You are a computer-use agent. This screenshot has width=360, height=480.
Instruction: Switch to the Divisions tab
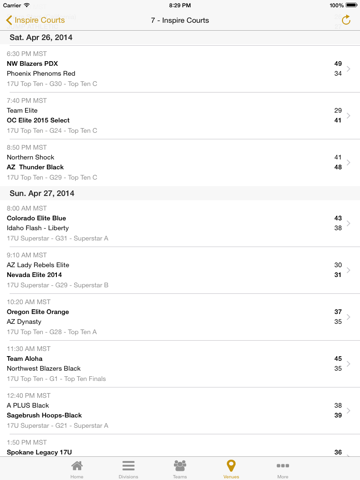click(128, 469)
